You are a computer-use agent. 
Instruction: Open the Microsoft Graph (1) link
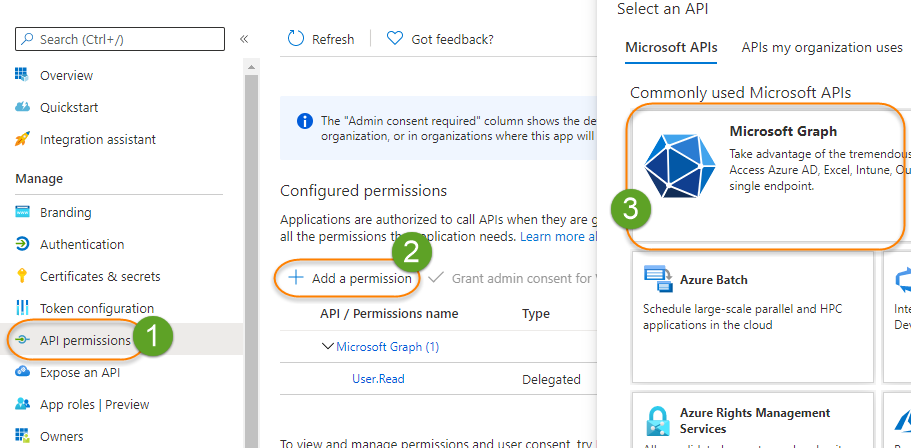click(x=388, y=347)
